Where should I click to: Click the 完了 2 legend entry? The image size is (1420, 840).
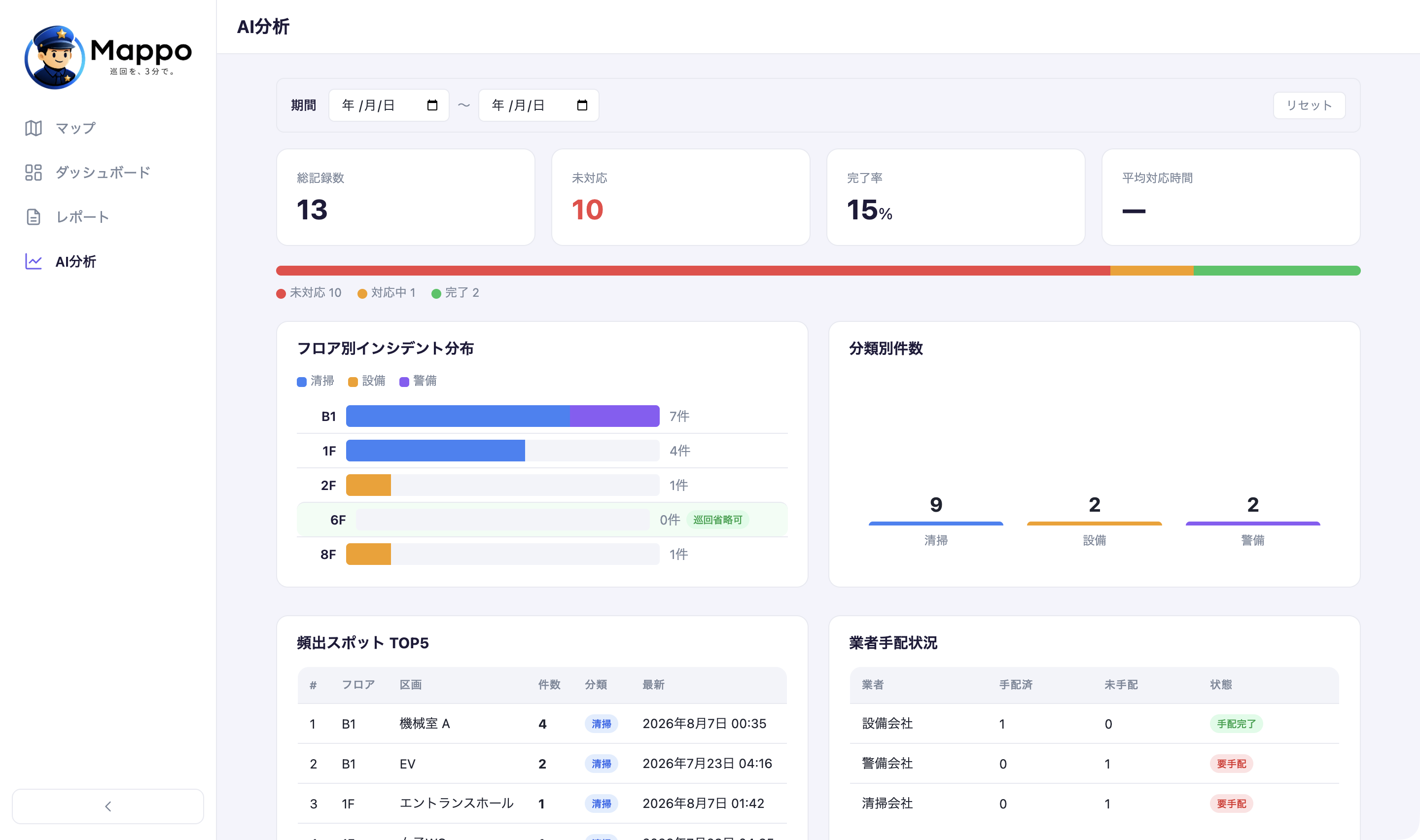(x=455, y=293)
